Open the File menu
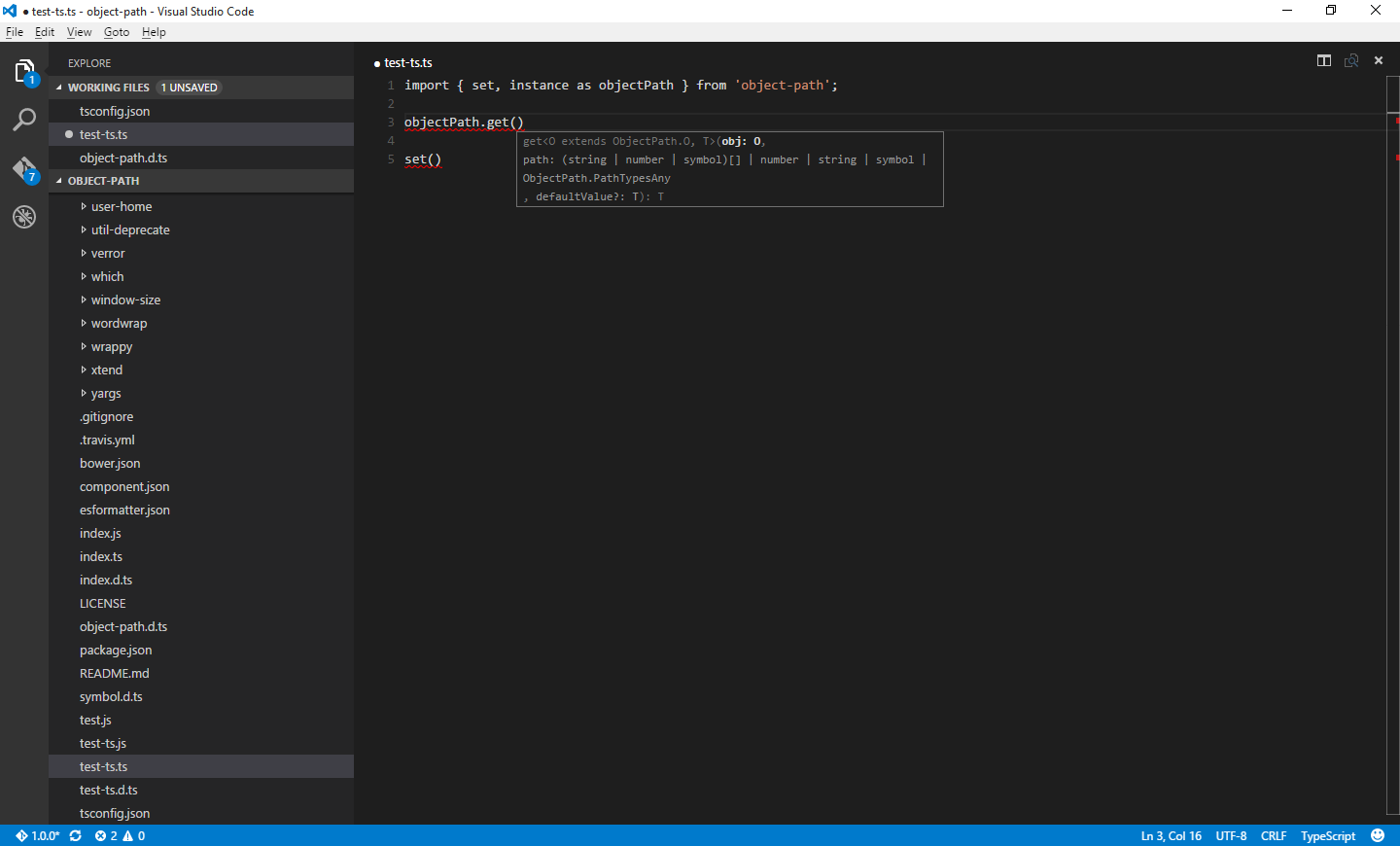1400x846 pixels. [x=15, y=32]
